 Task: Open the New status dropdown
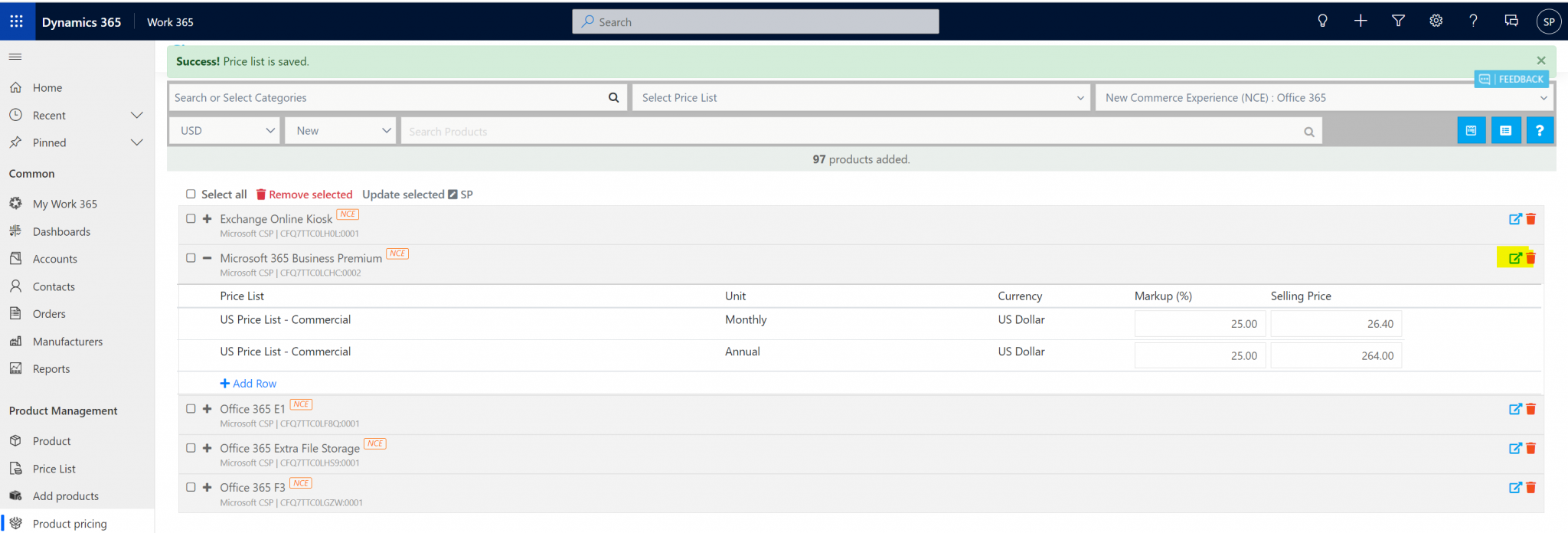[340, 131]
